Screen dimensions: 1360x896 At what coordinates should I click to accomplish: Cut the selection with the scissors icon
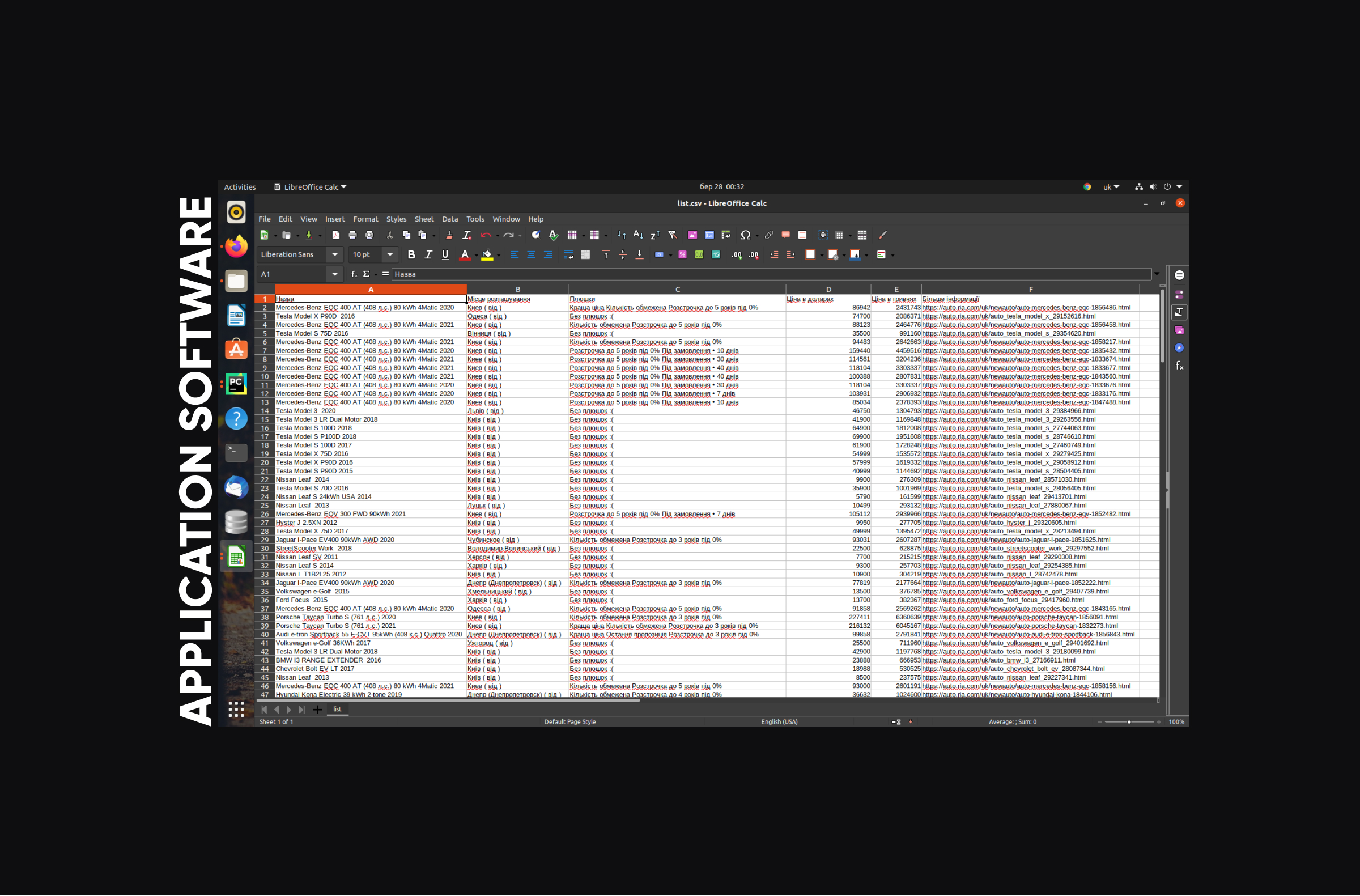(390, 235)
